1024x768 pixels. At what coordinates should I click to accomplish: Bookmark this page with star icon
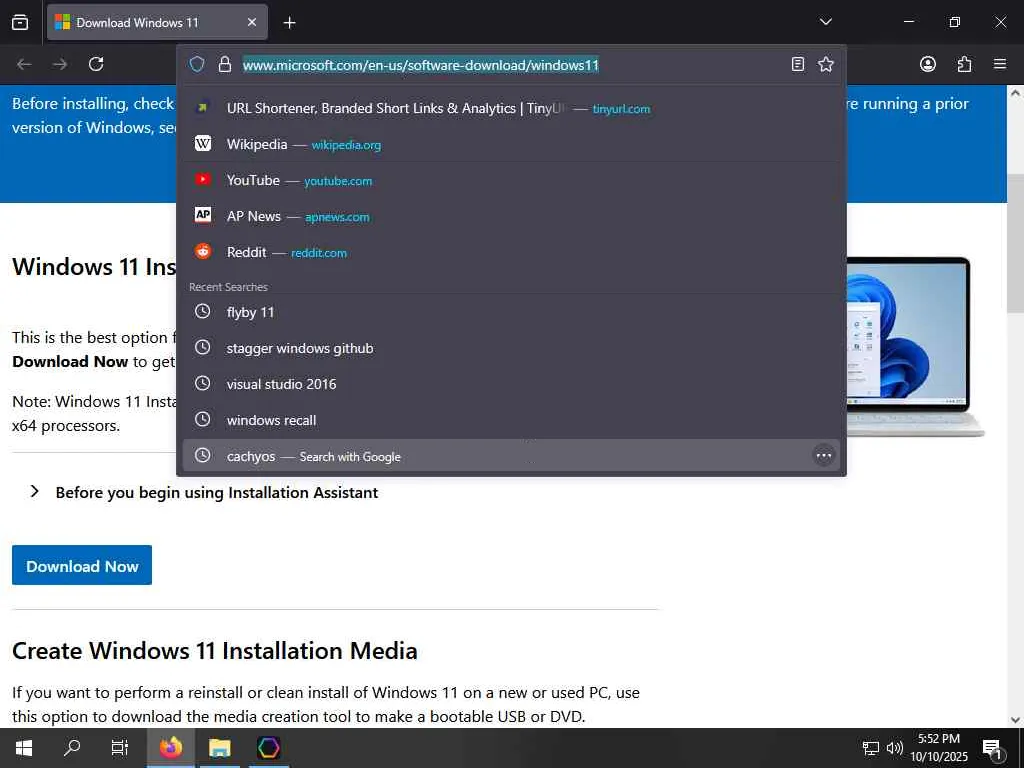pos(825,64)
